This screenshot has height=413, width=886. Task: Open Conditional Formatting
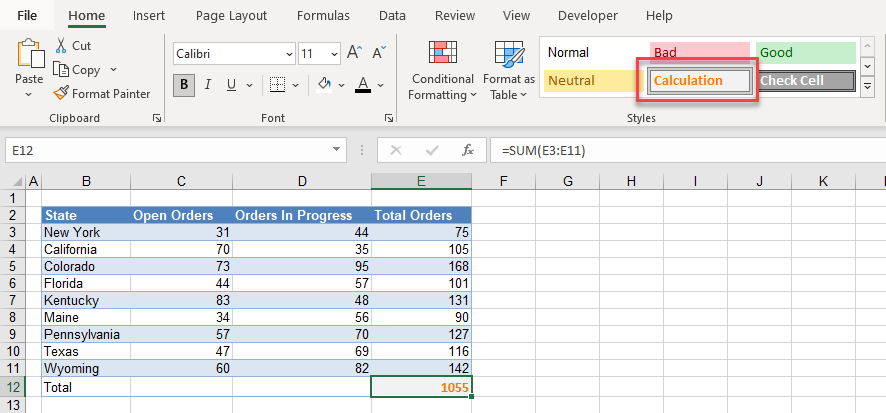pyautogui.click(x=443, y=70)
